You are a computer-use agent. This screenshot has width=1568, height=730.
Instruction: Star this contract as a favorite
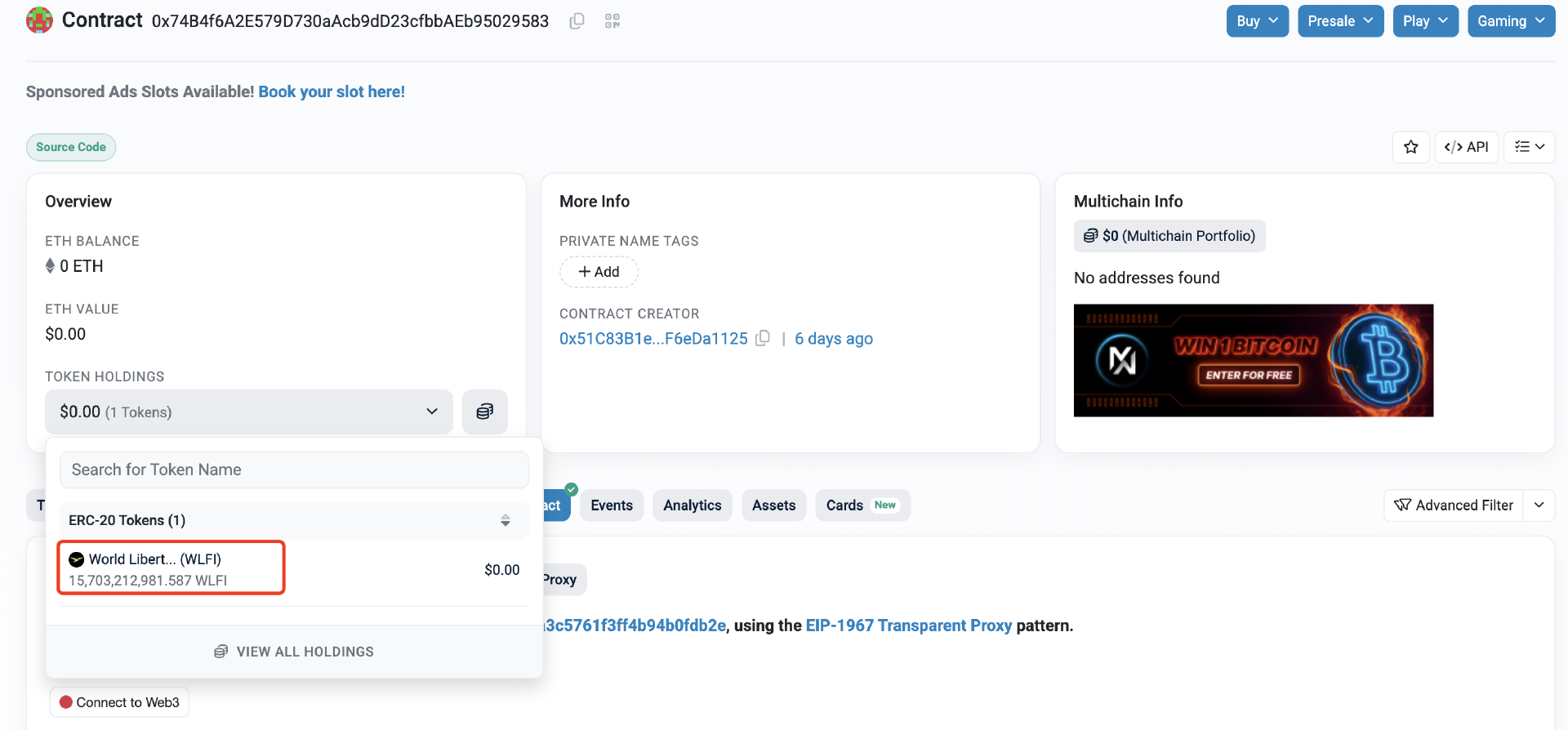1410,147
